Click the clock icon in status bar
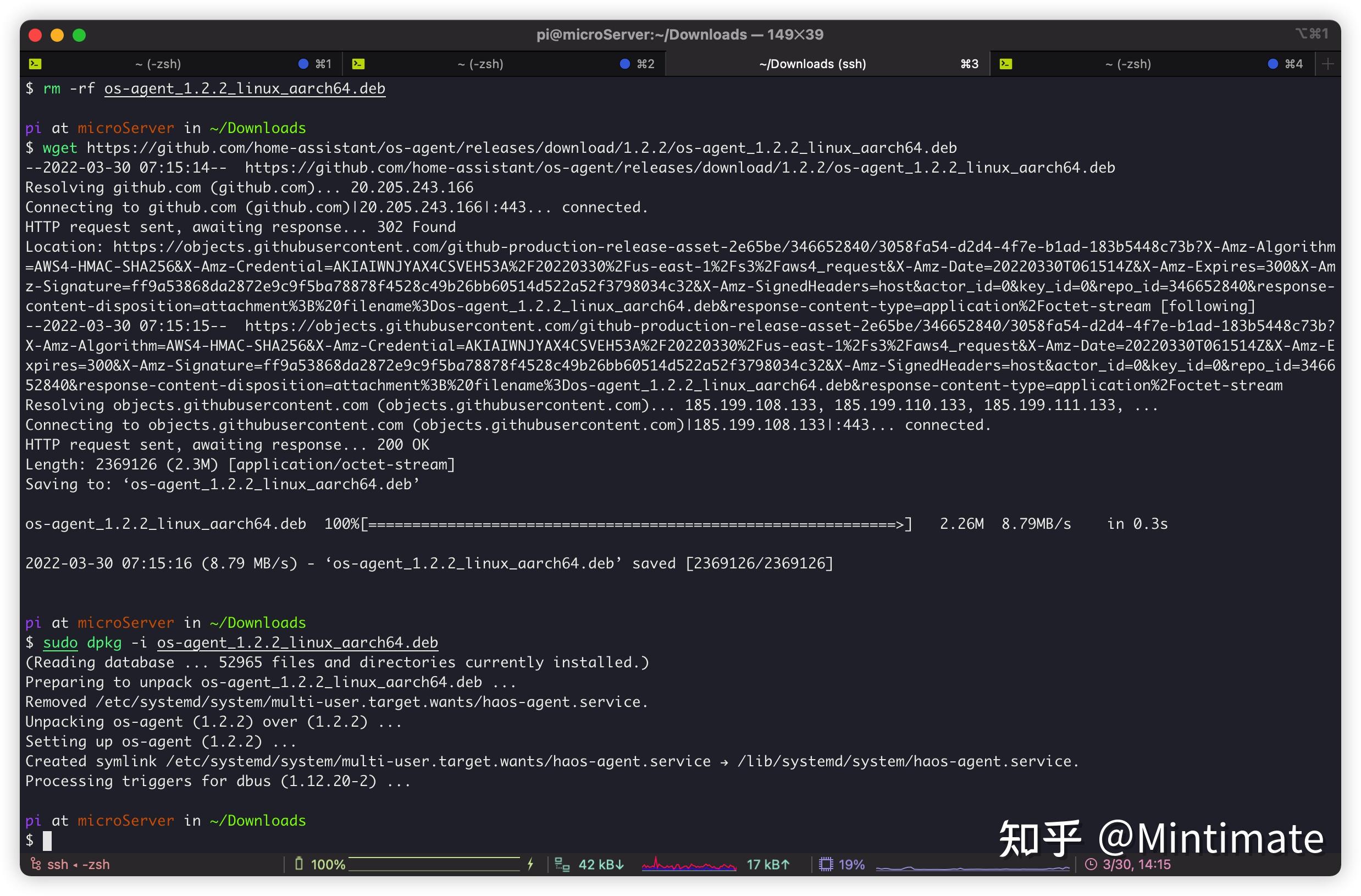 [1091, 864]
